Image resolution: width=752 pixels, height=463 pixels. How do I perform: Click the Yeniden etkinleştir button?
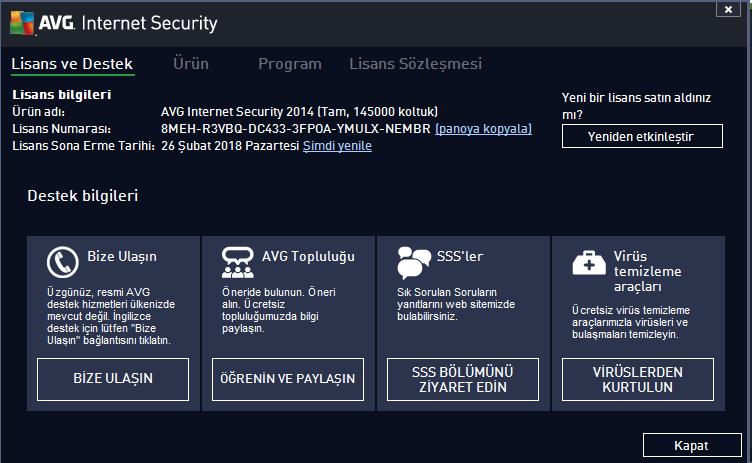coord(642,136)
